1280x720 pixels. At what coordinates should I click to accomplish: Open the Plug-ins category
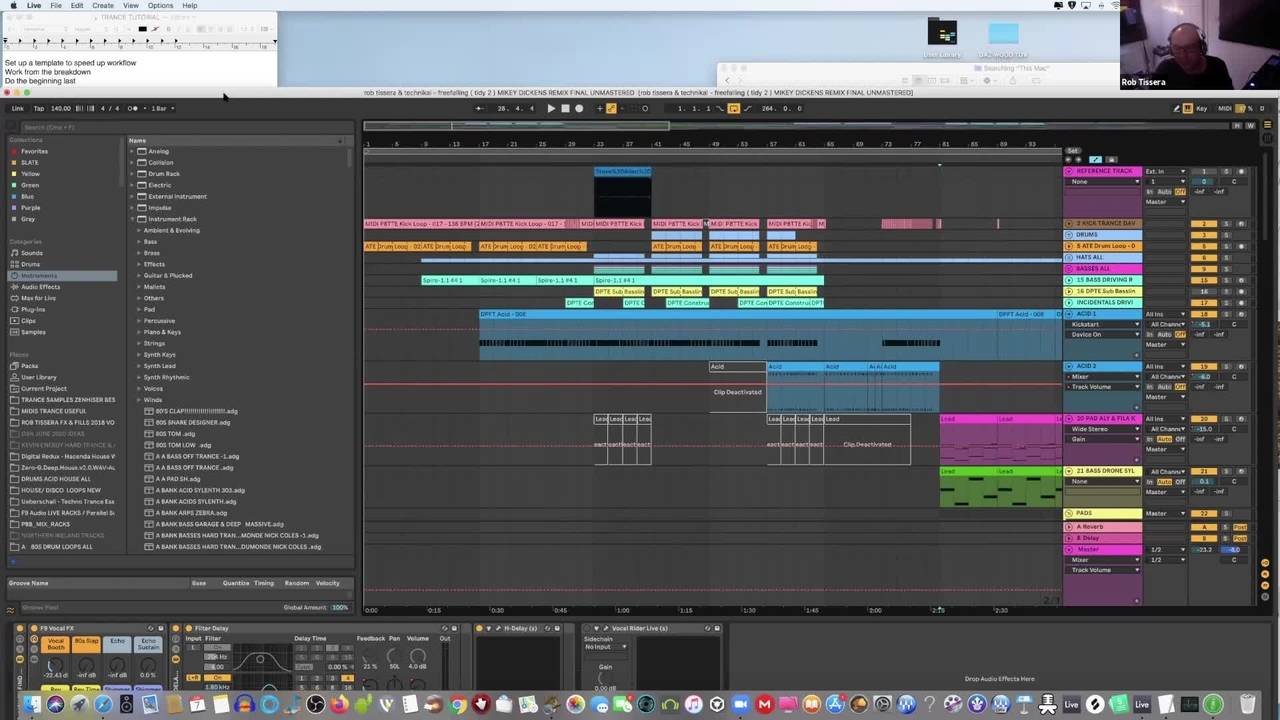(x=33, y=309)
